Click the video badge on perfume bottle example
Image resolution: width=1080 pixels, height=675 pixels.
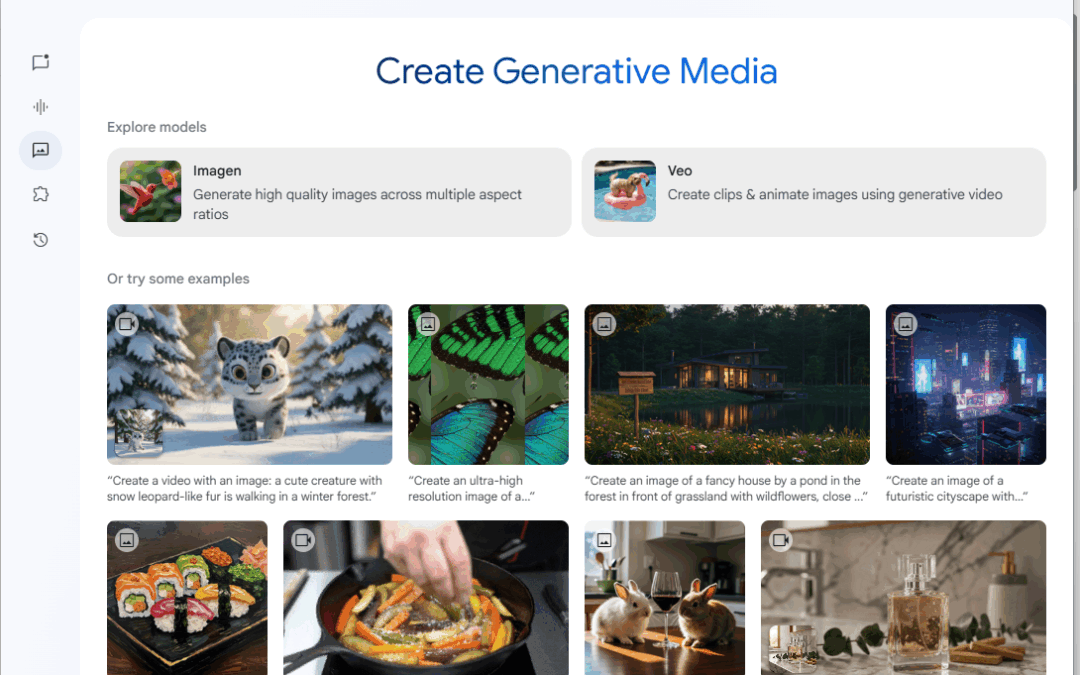tap(780, 540)
